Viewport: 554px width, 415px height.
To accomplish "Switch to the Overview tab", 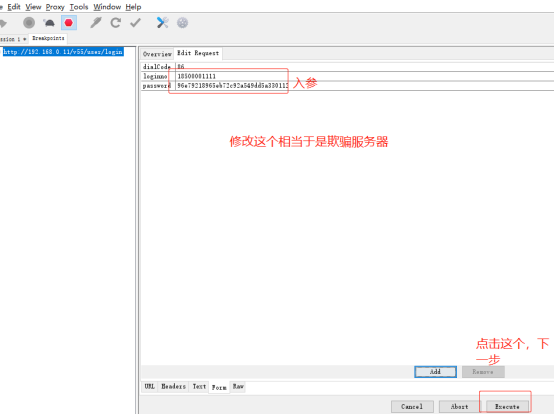I will click(157, 54).
